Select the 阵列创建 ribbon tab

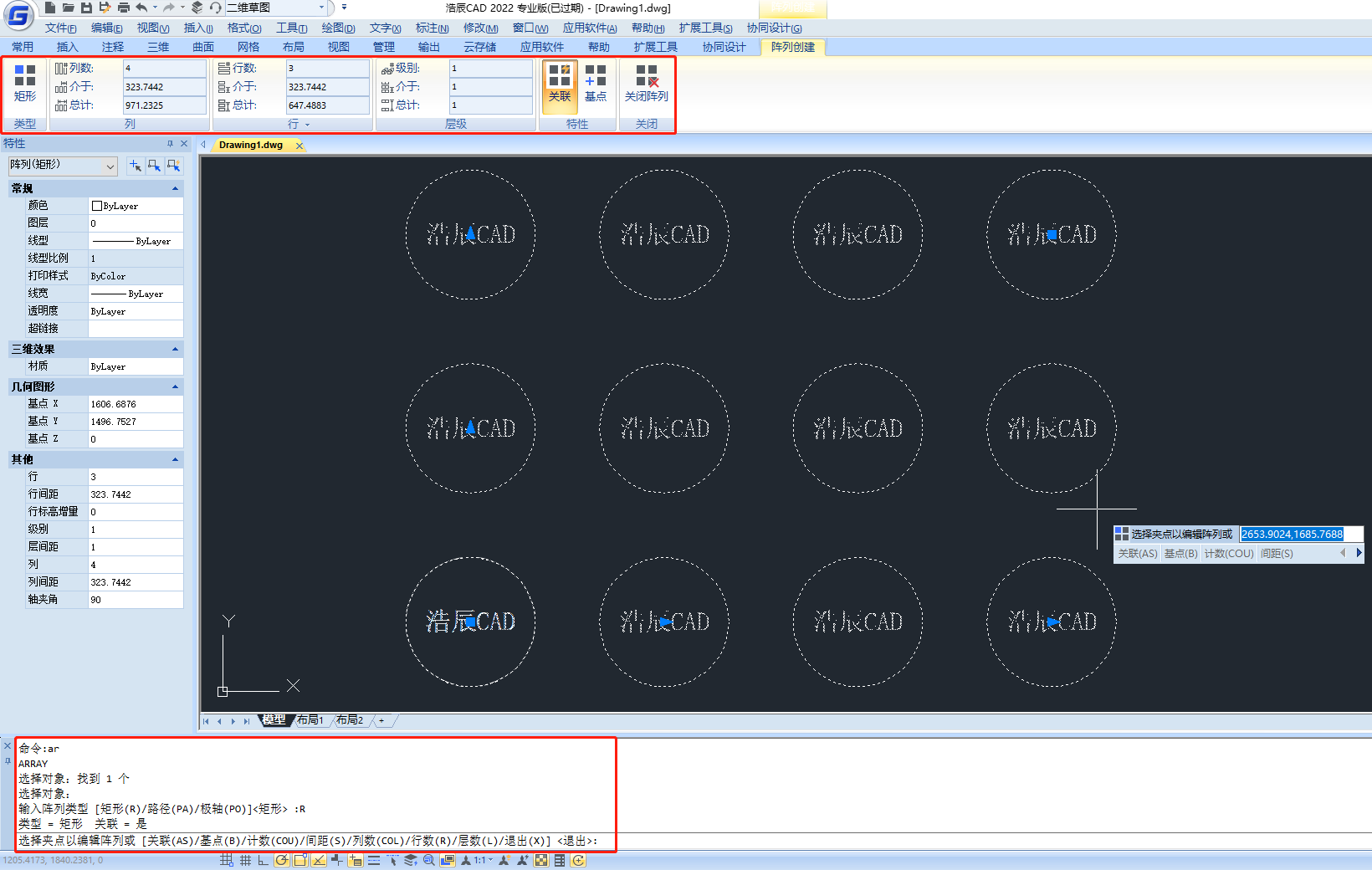tap(793, 47)
